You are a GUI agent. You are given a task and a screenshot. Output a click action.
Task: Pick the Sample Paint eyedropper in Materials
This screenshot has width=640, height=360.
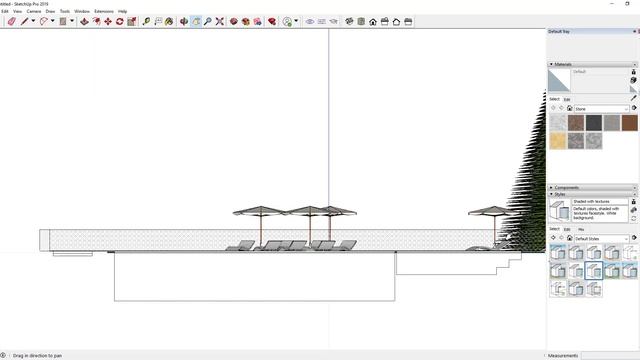coord(633,98)
